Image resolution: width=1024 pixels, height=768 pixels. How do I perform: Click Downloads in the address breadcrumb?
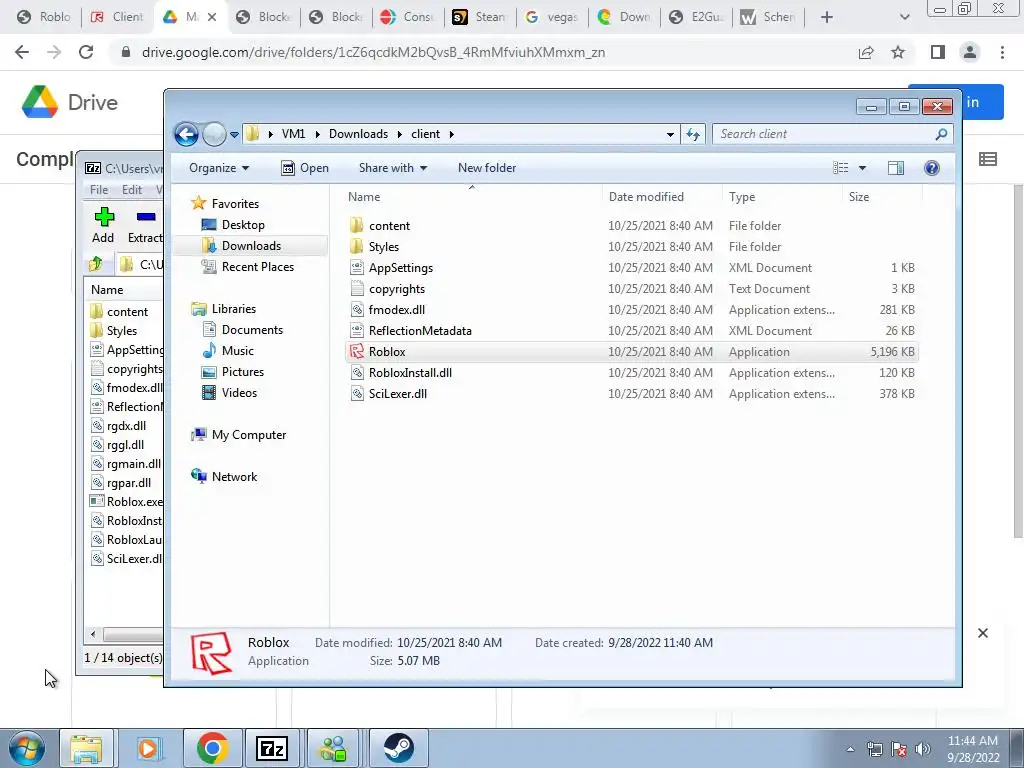[358, 134]
